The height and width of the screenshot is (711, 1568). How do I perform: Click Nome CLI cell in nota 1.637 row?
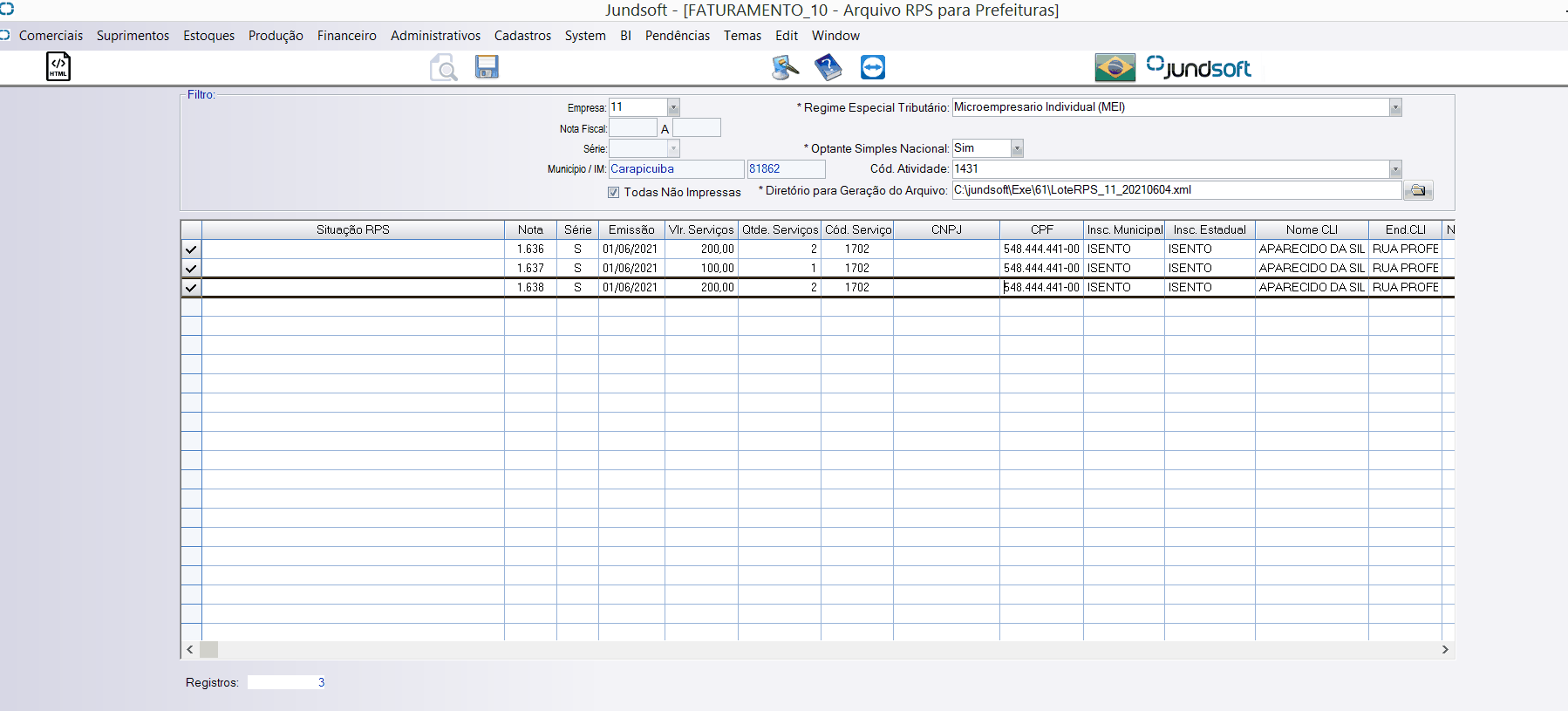(x=1312, y=269)
